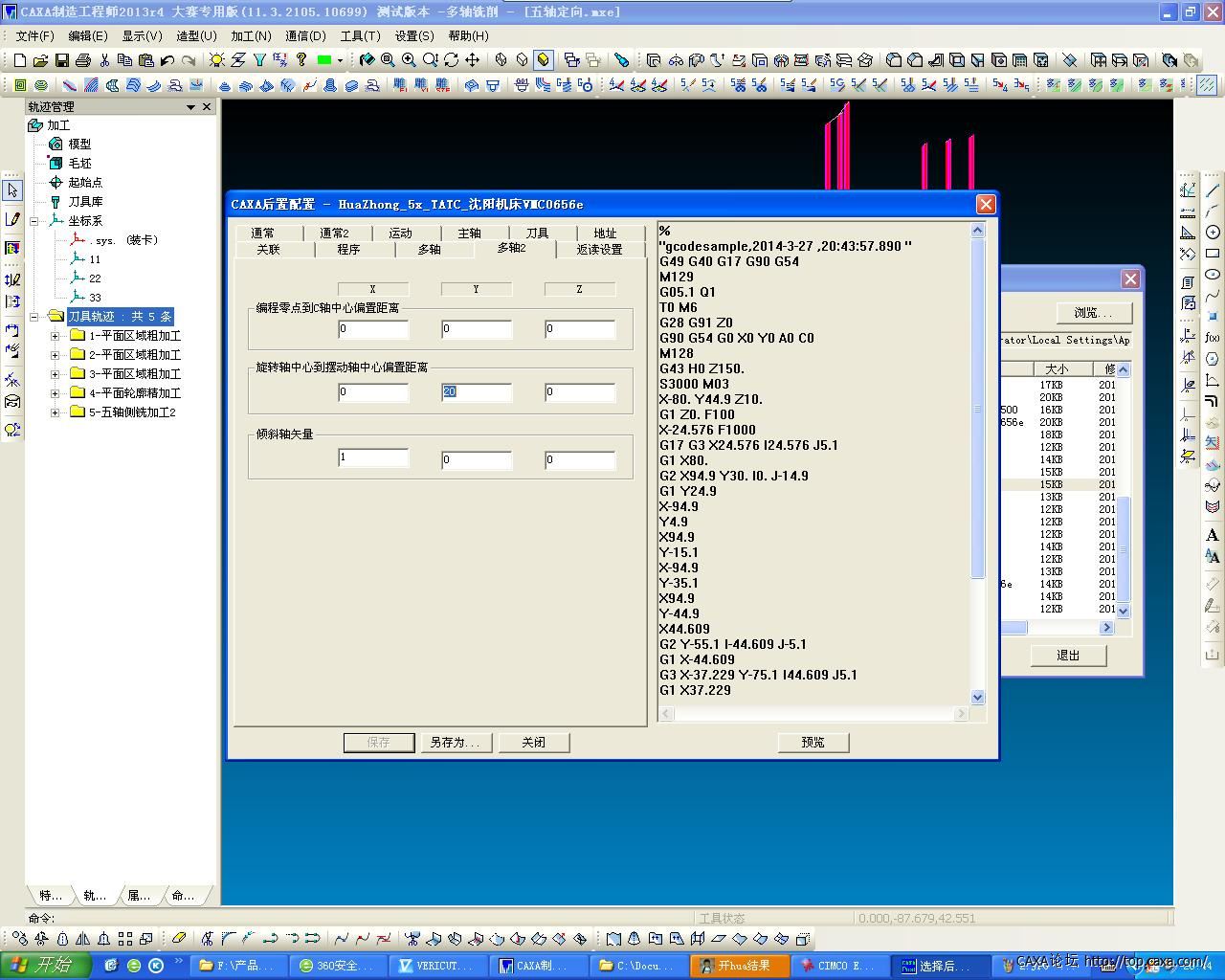Click the pointer select tool in left toolbar
This screenshot has height=980, width=1225.
[x=12, y=189]
